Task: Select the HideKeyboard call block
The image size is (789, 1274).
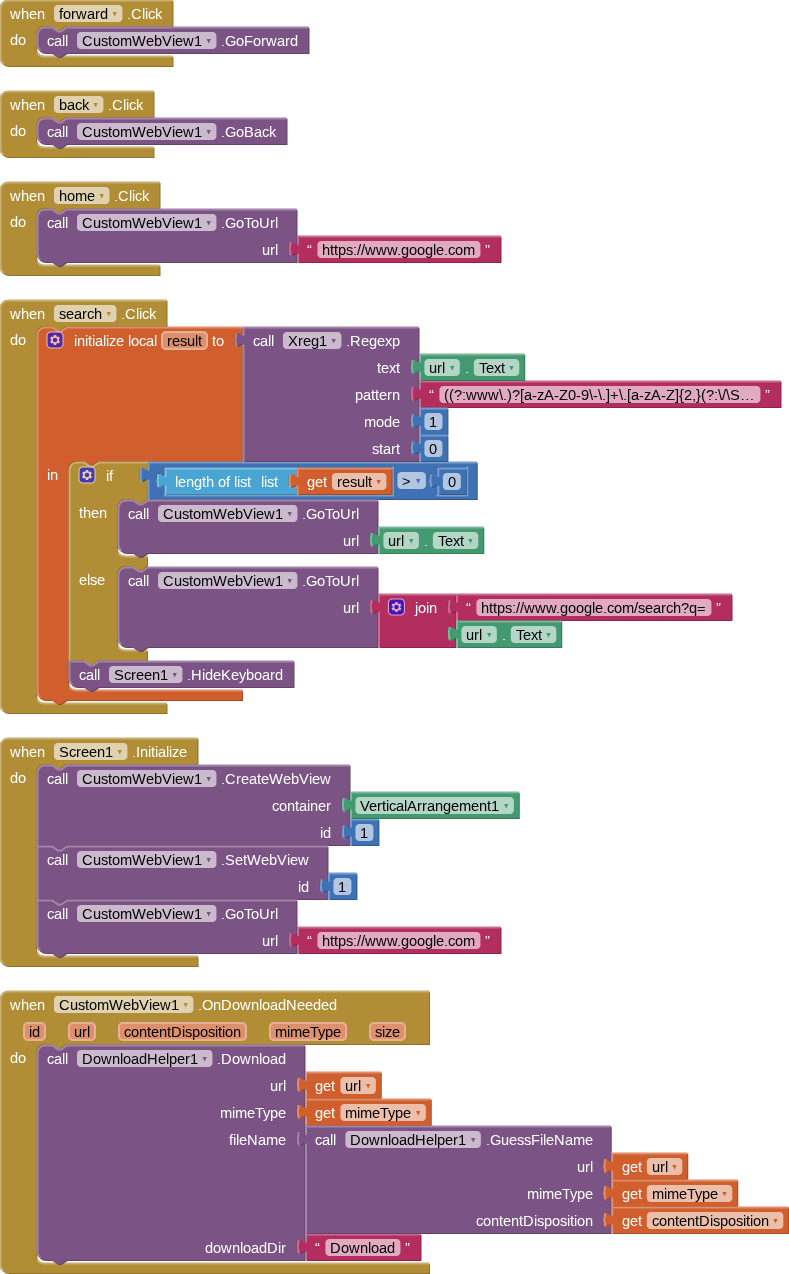Action: point(236,675)
